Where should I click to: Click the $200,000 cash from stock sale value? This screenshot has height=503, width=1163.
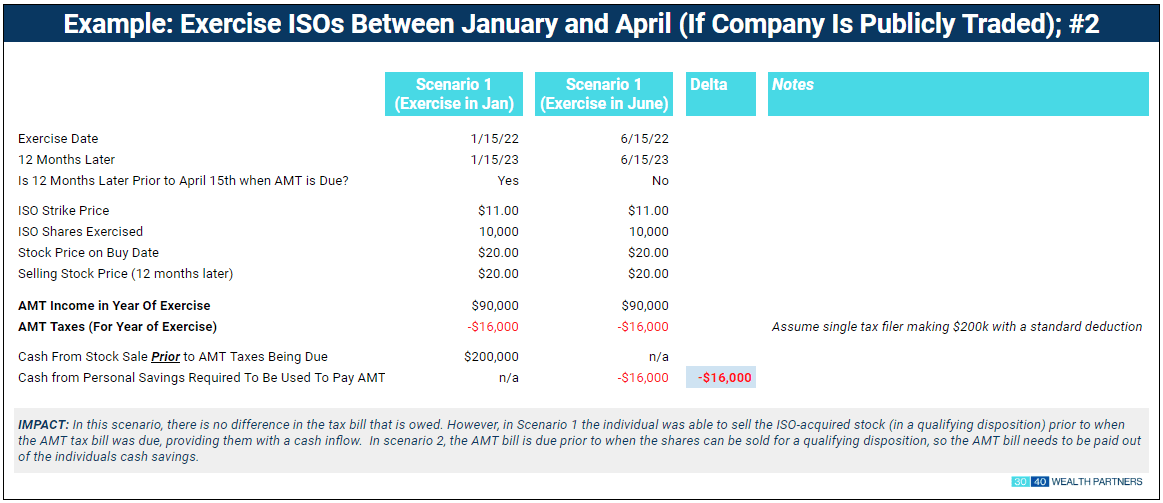pos(492,356)
